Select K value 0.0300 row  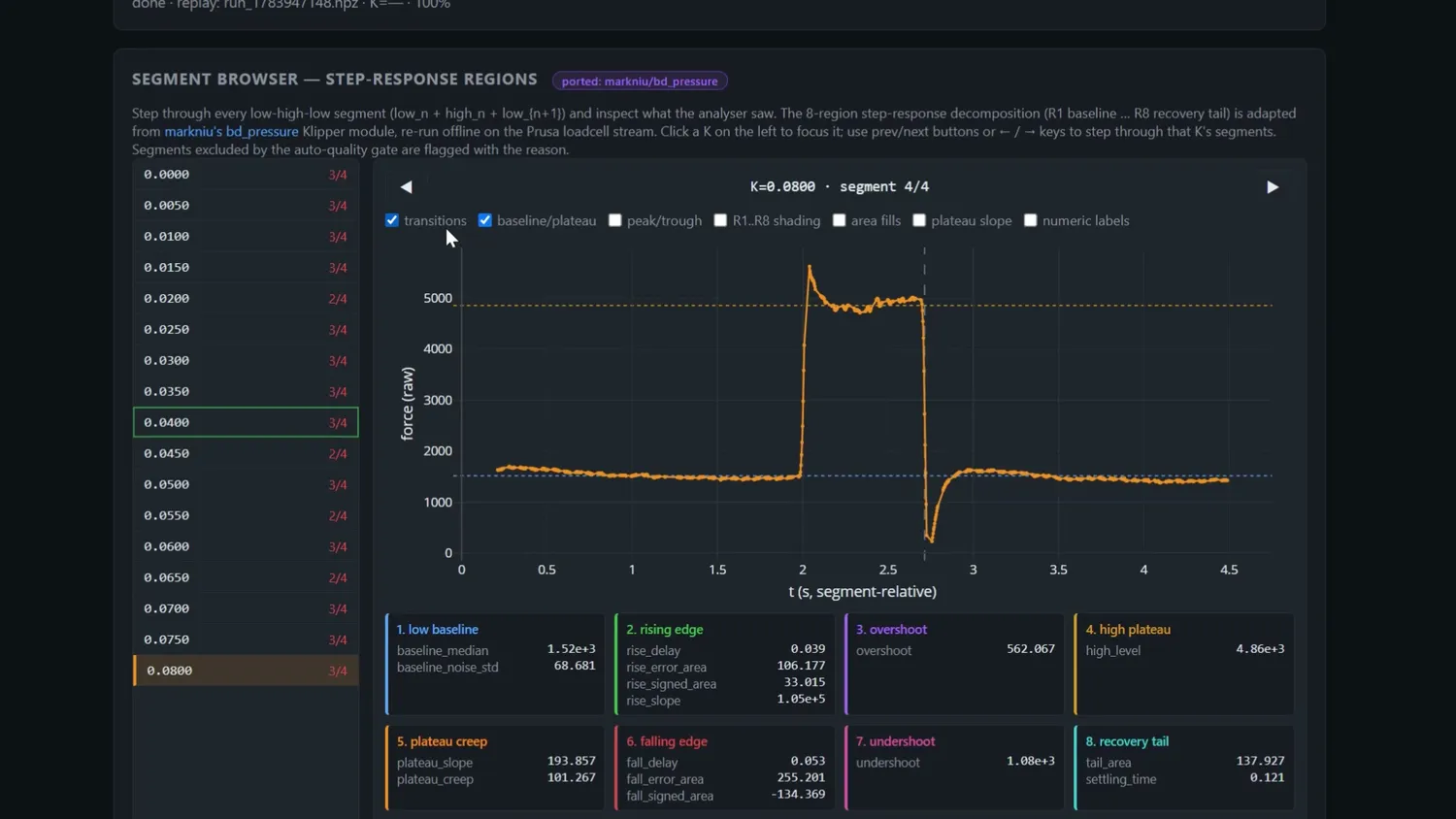point(246,361)
